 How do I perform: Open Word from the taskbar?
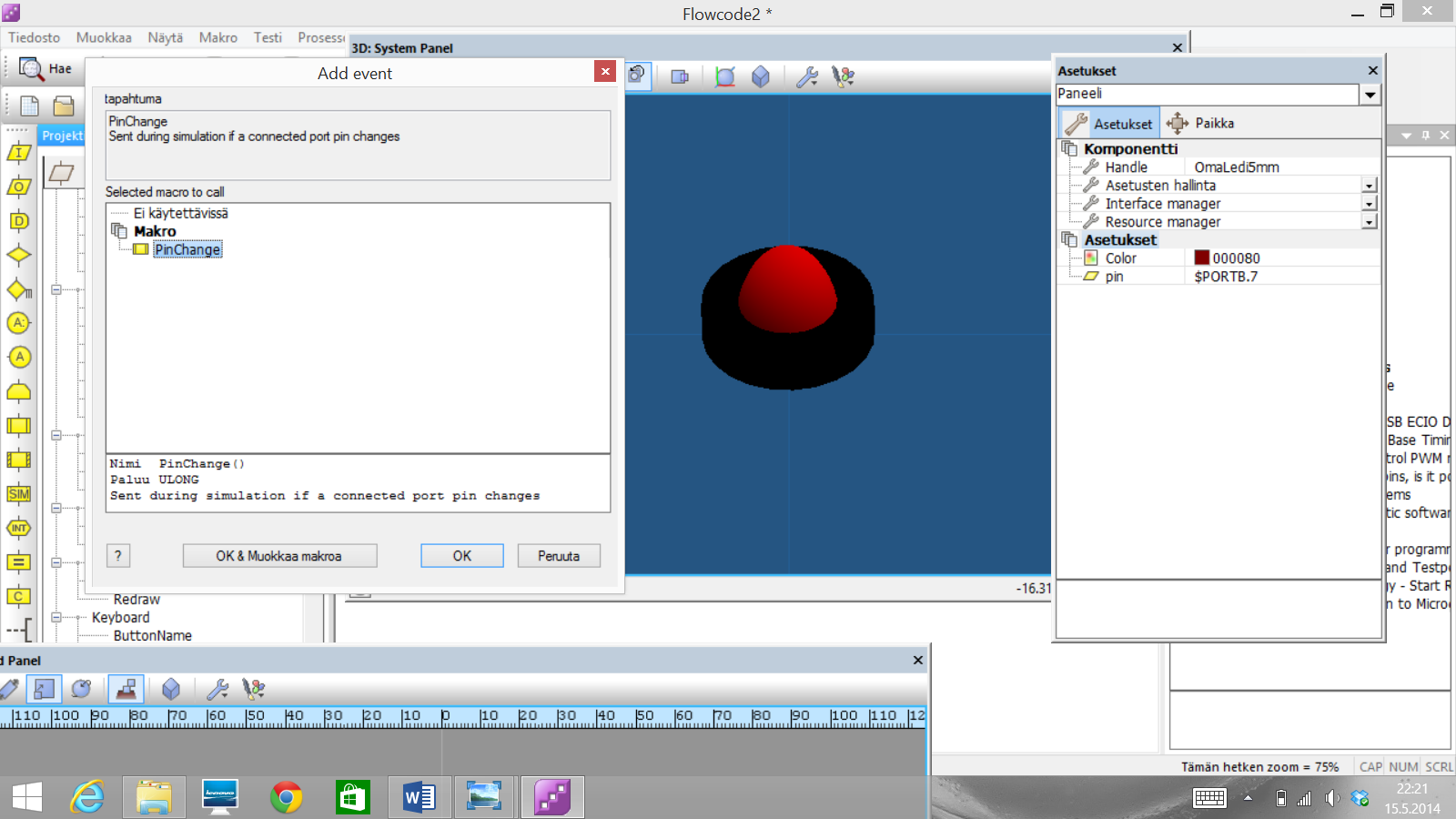(x=419, y=798)
